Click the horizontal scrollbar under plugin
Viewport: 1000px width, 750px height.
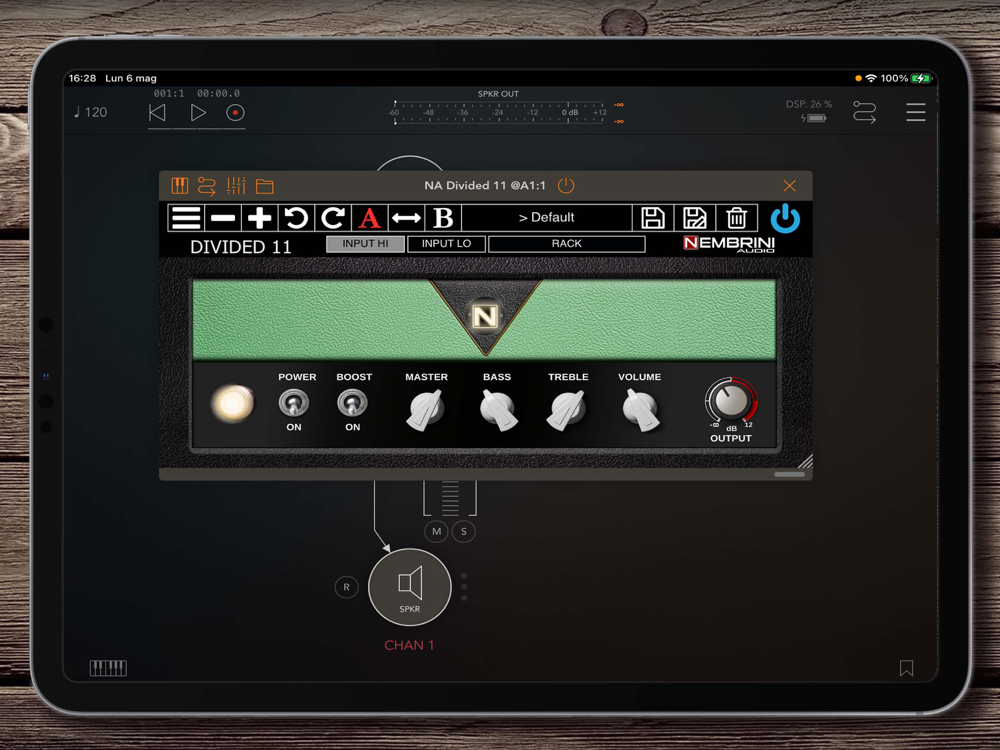790,474
